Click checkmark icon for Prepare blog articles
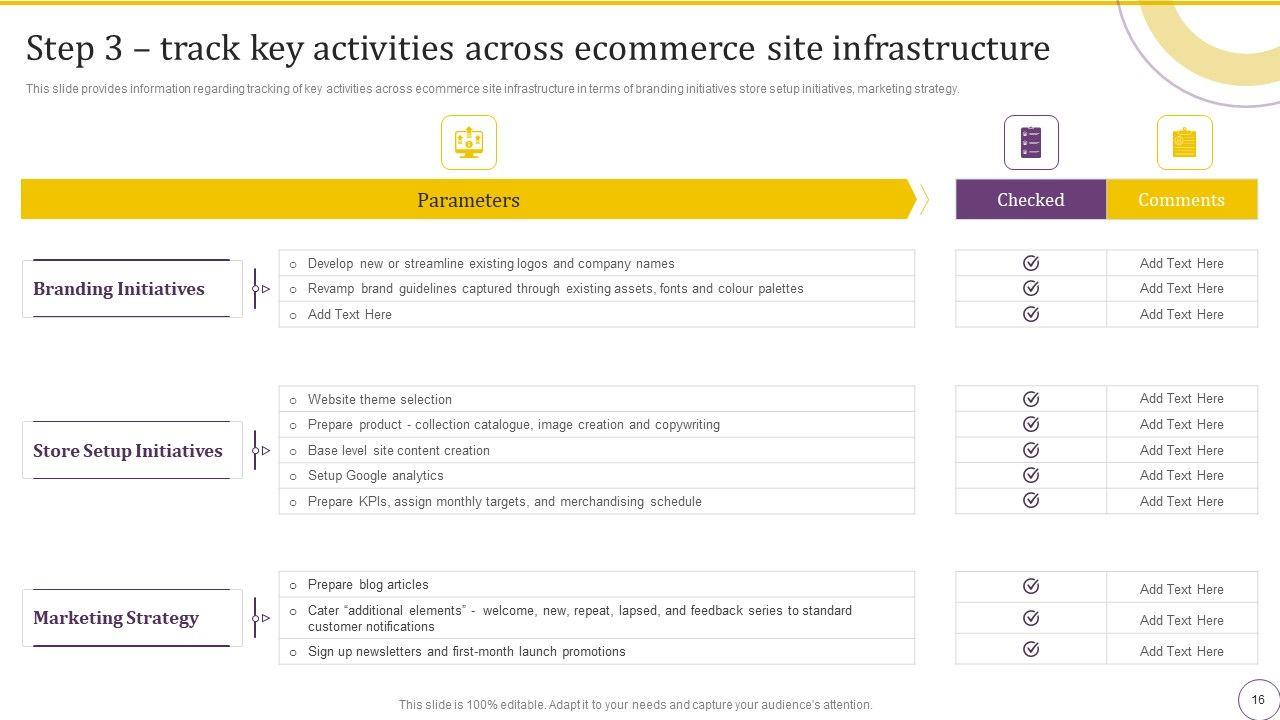The width and height of the screenshot is (1280, 720). pos(1031,586)
